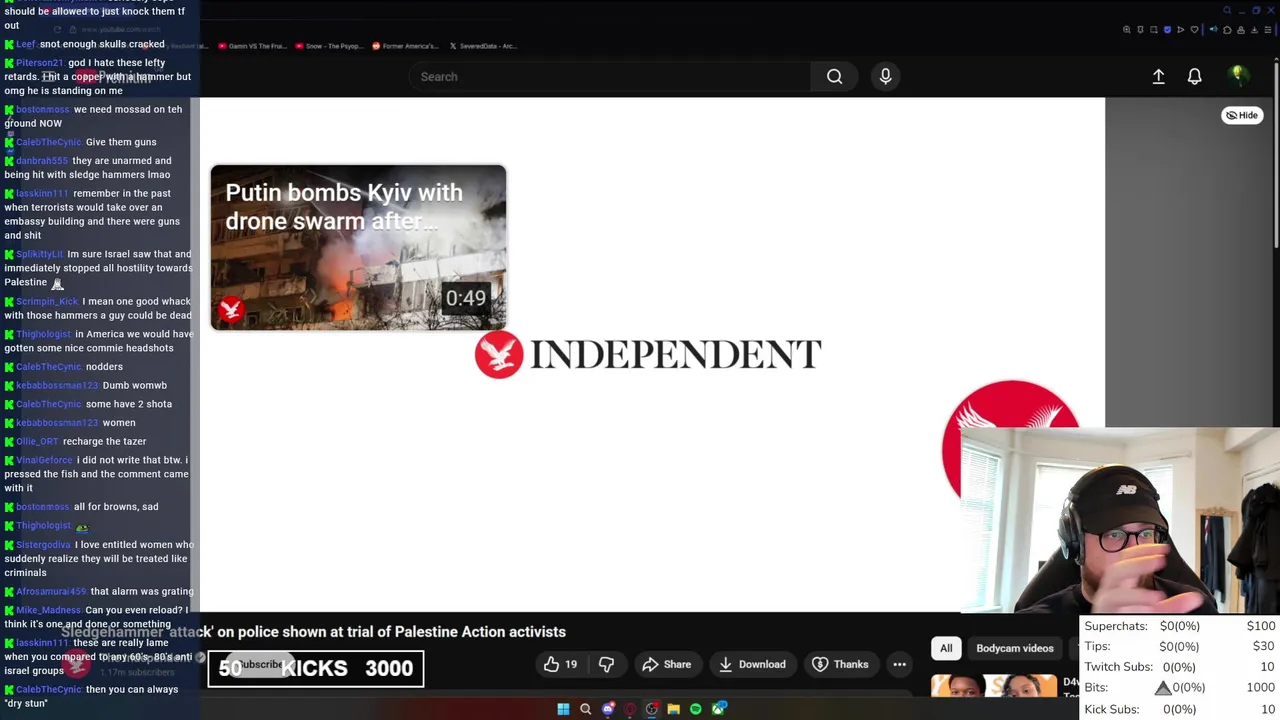Activate voice search microphone icon
The width and height of the screenshot is (1280, 720).
[885, 76]
